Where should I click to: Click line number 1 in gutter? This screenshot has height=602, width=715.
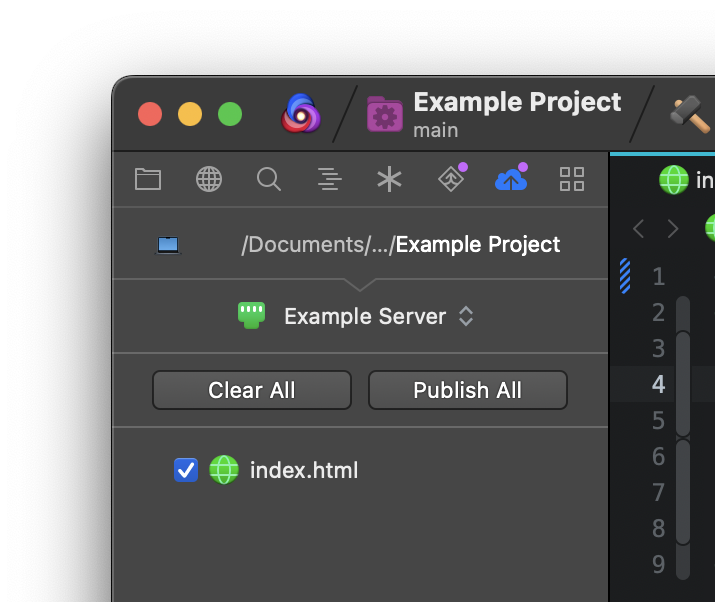pos(658,276)
